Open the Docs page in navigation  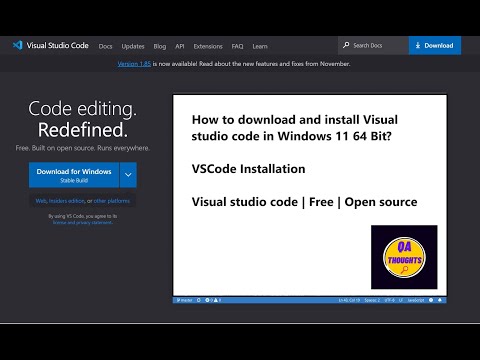(105, 46)
